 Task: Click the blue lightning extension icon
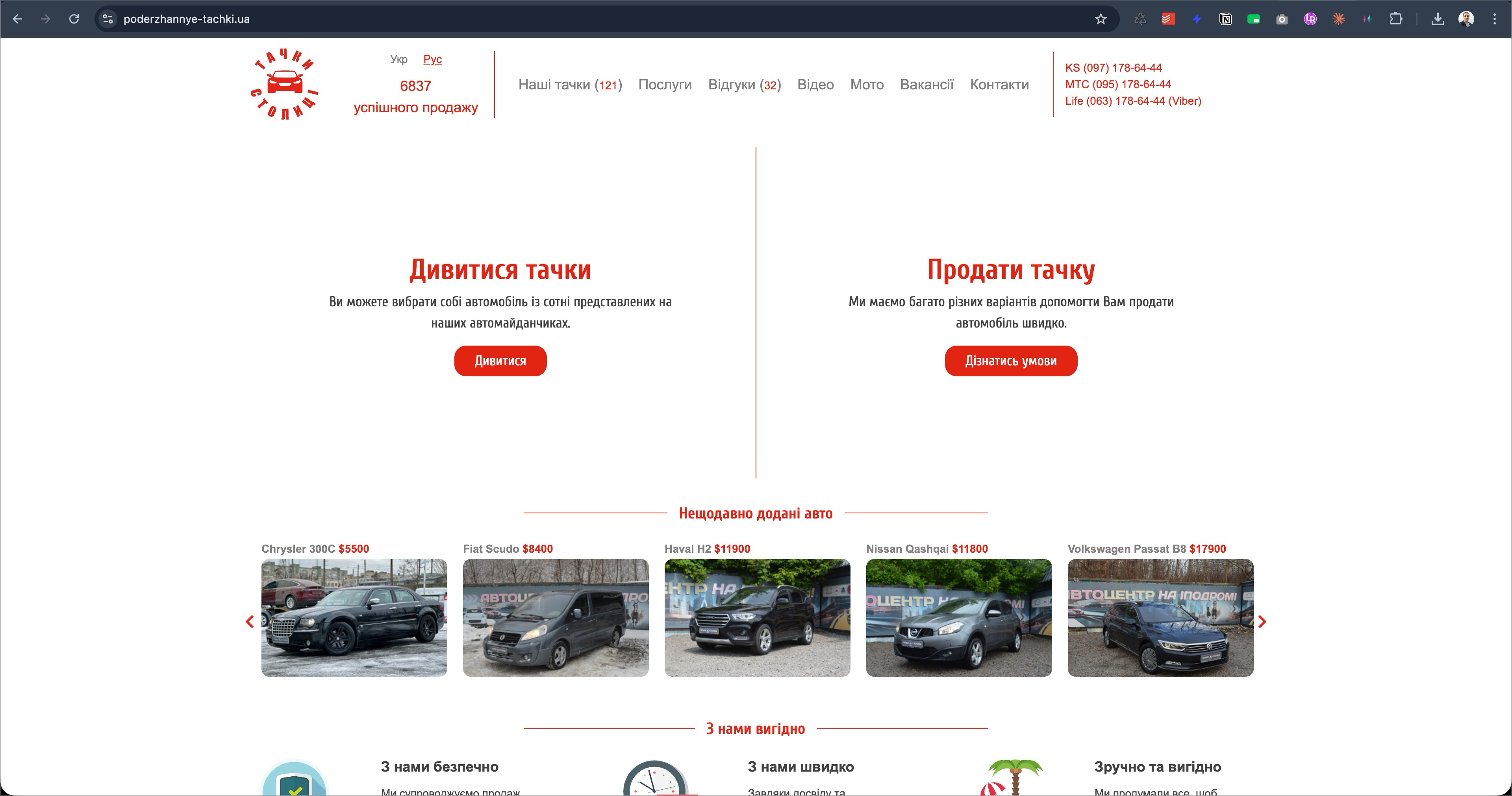1197,19
